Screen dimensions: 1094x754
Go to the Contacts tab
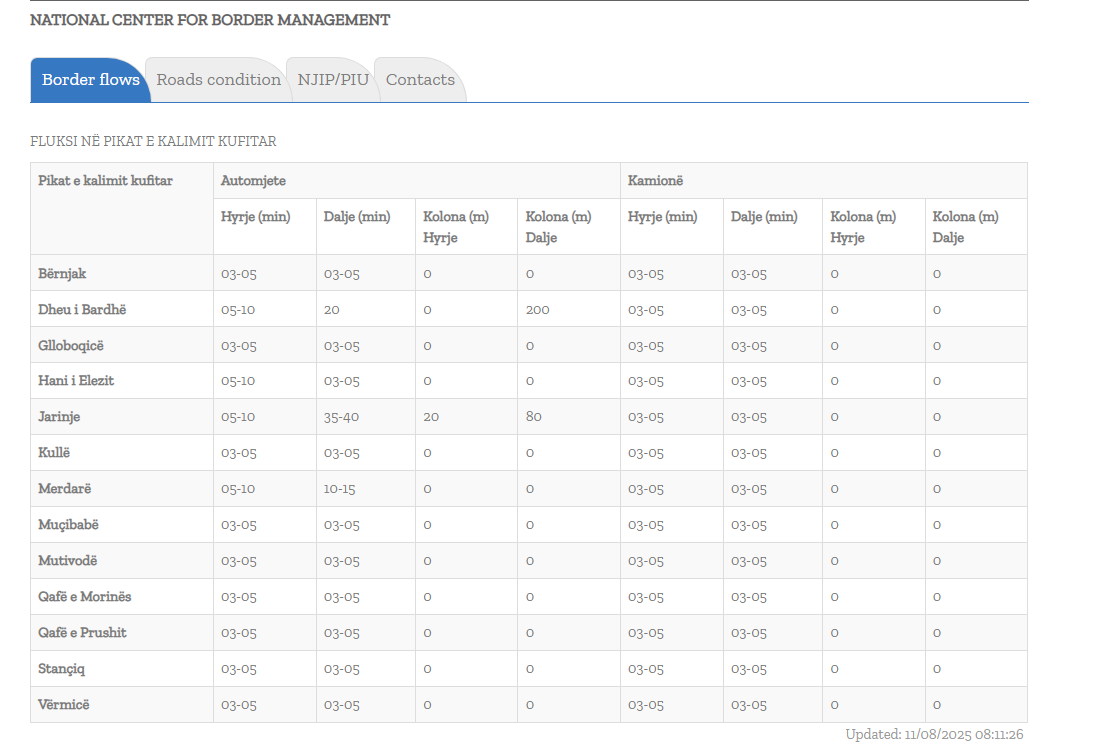(420, 80)
